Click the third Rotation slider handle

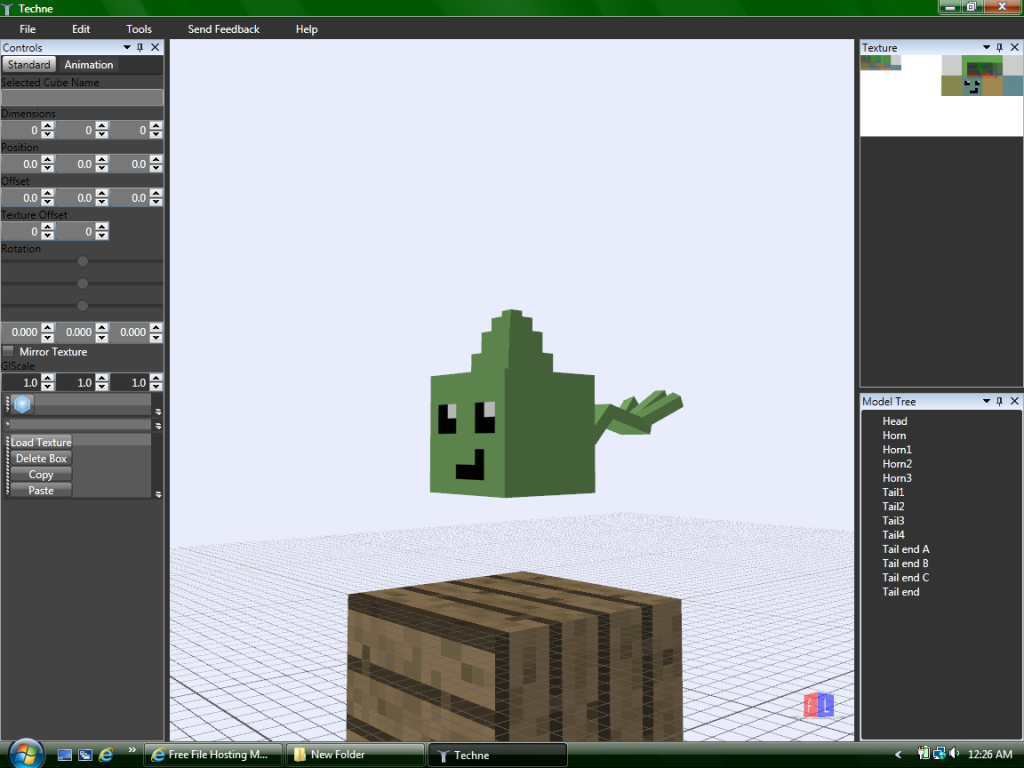(82, 306)
